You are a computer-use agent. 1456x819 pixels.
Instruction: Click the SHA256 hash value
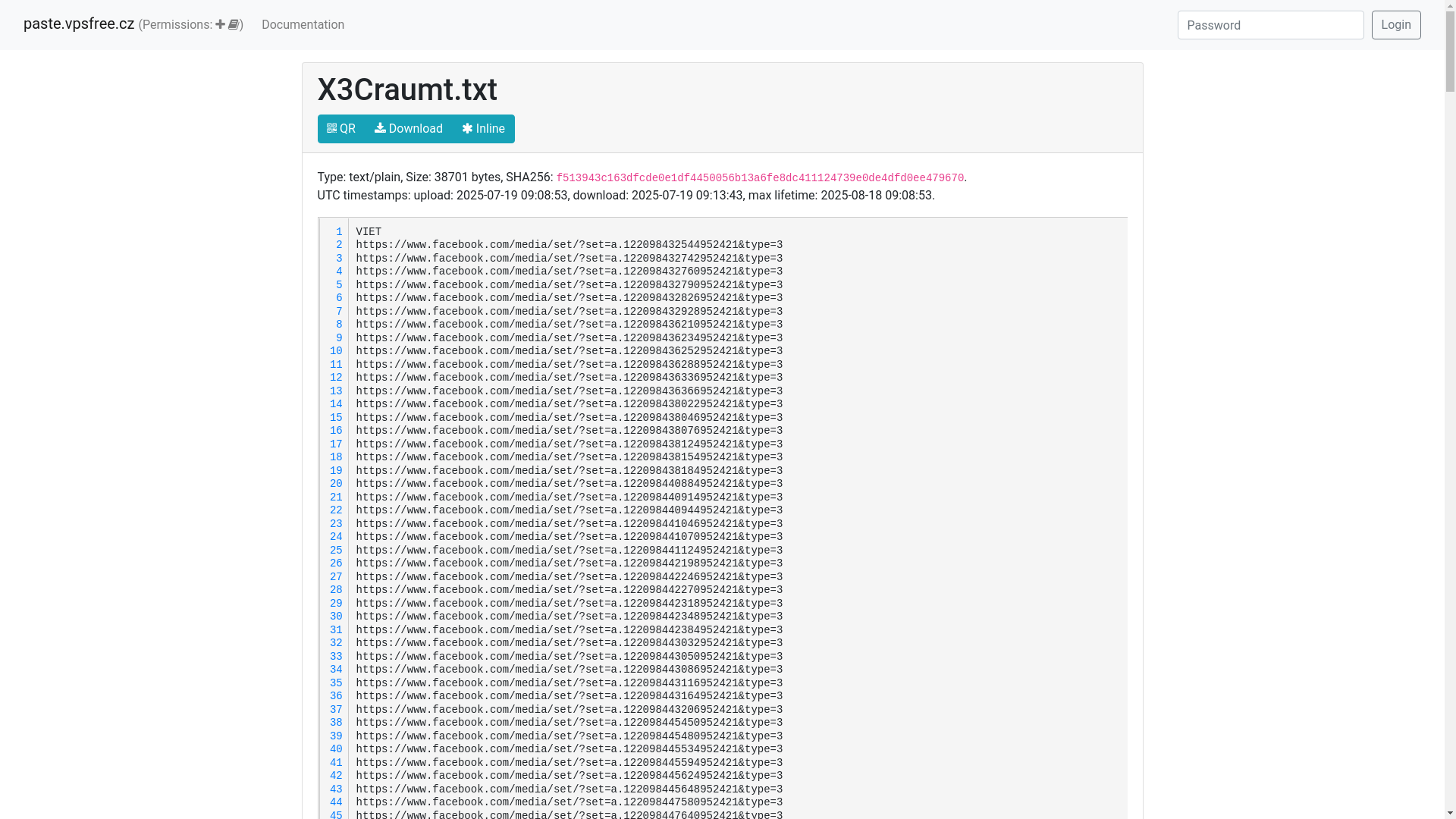[760, 178]
